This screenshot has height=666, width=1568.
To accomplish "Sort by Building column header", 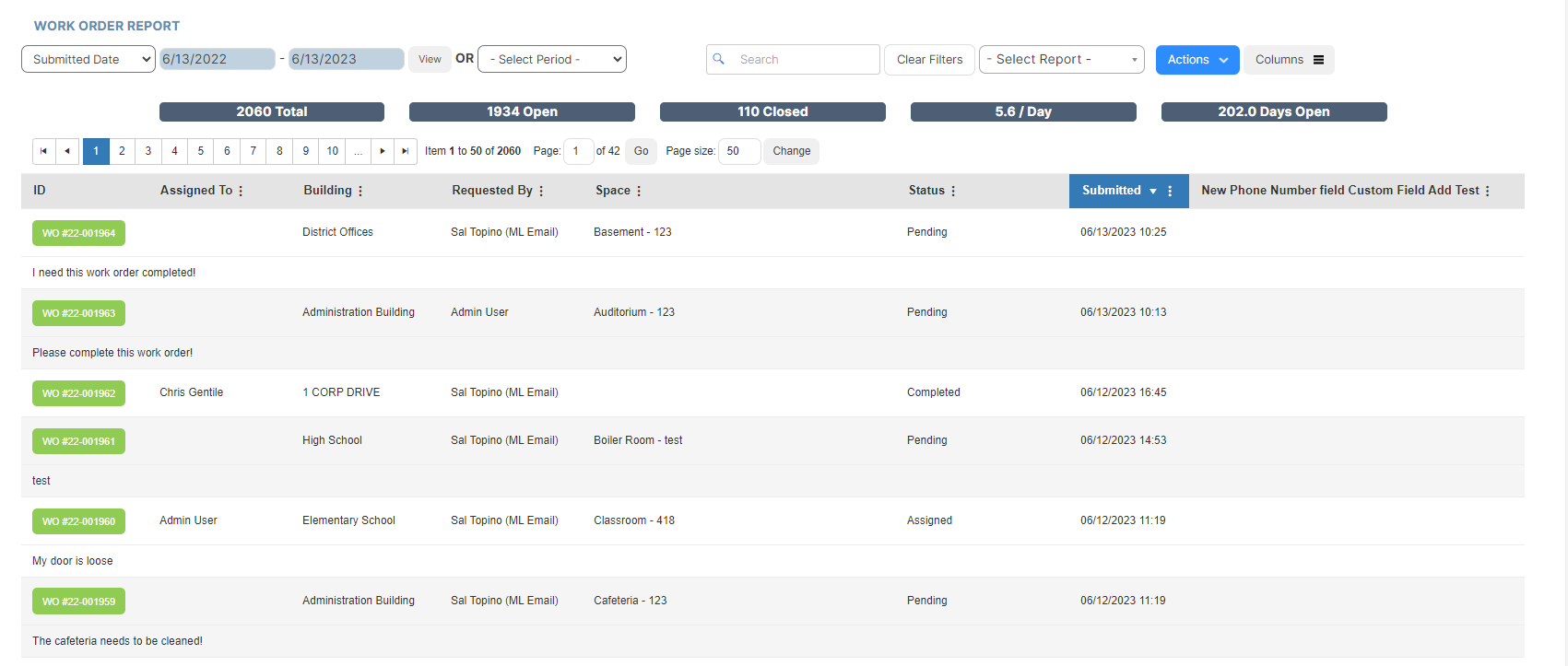I will click(x=328, y=191).
